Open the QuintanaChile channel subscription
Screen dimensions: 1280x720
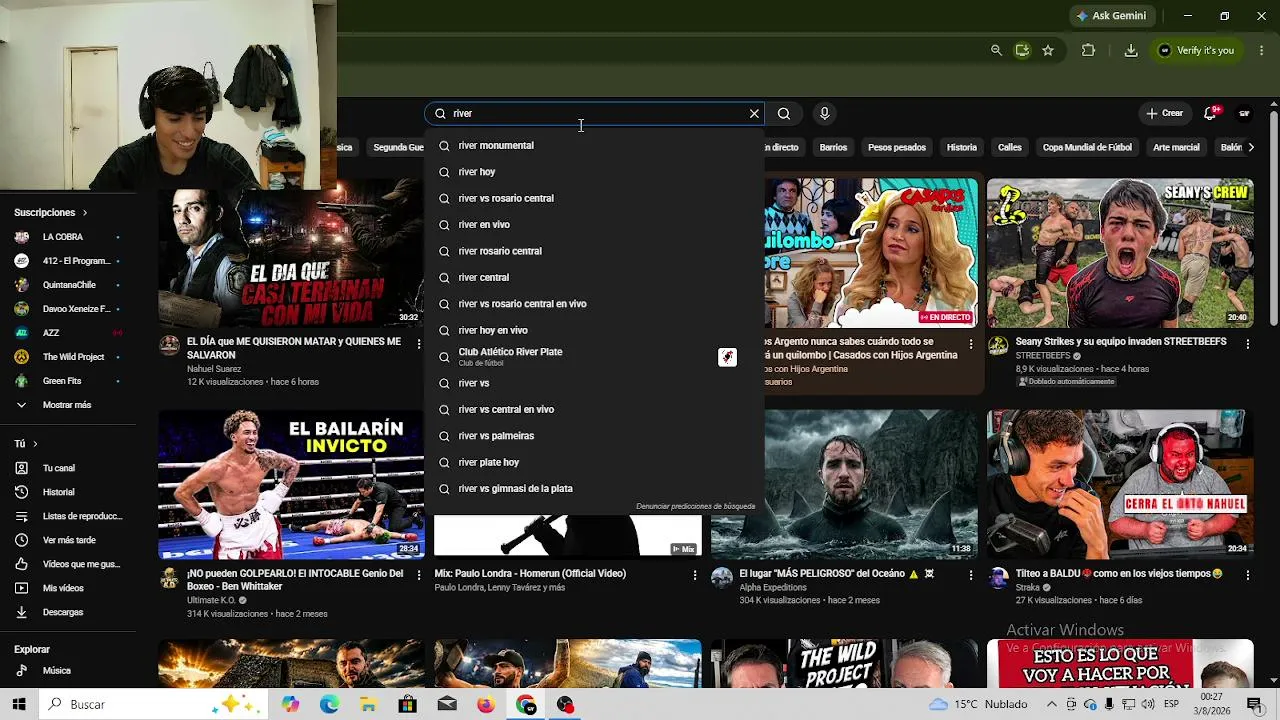pos(67,285)
